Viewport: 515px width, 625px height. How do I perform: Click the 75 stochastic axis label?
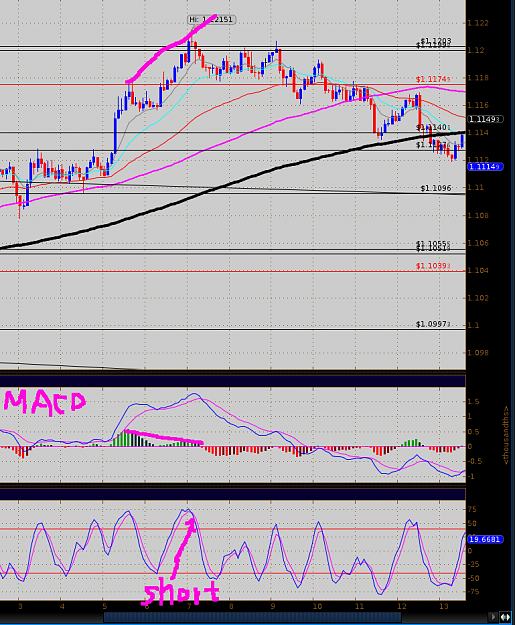[472, 509]
